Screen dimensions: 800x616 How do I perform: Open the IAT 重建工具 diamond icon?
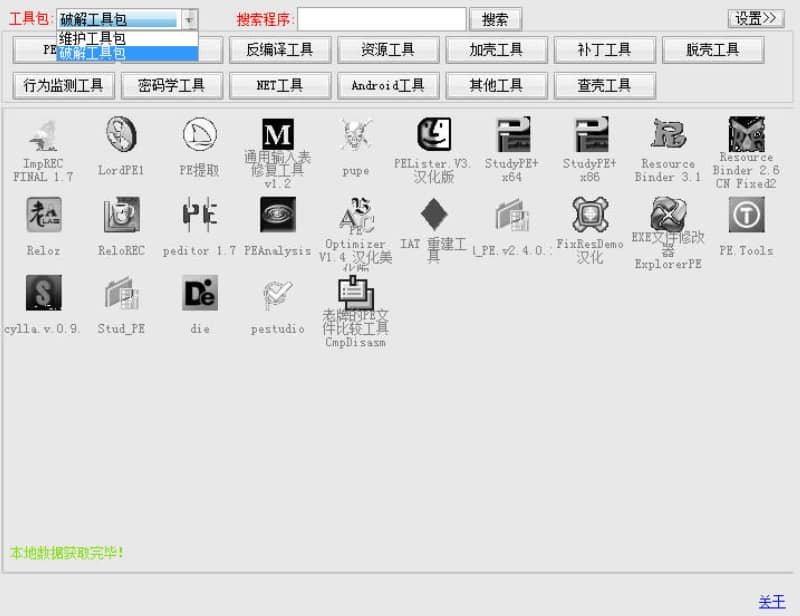click(434, 214)
